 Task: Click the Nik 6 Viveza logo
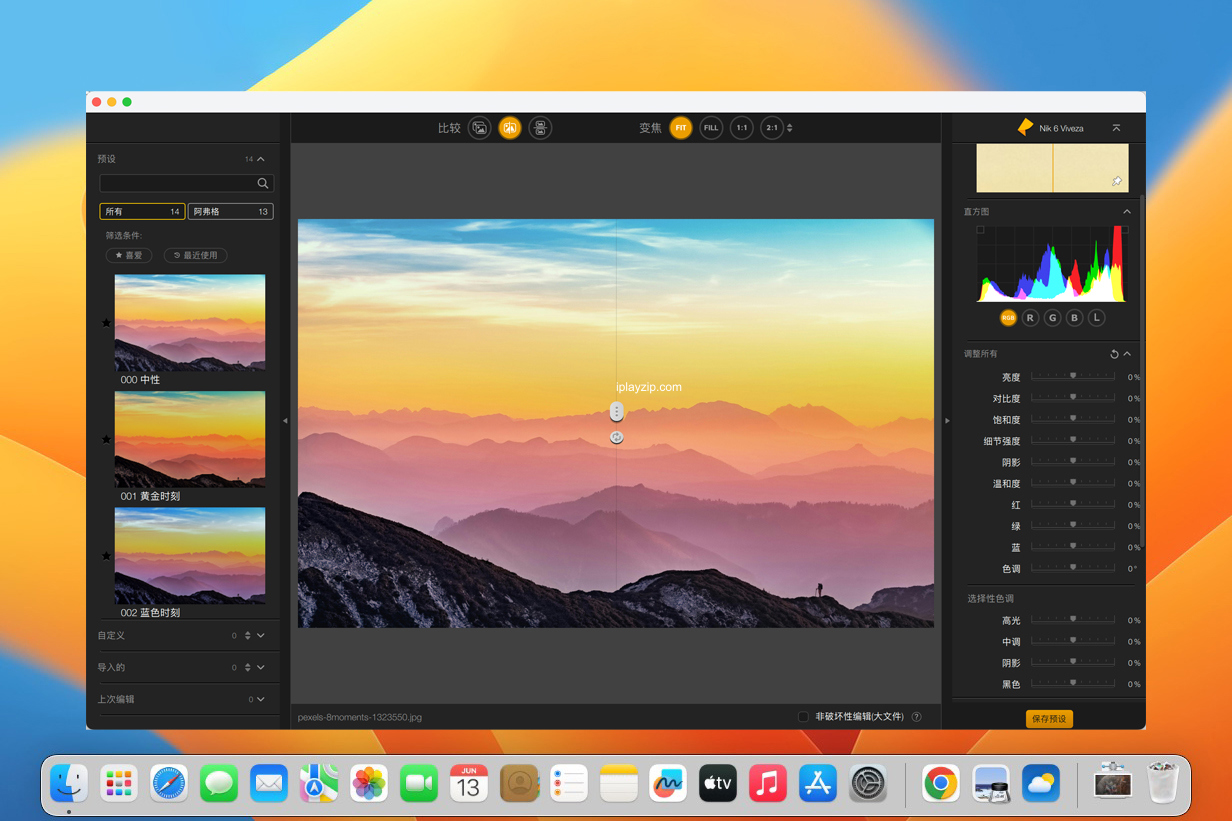tap(1025, 127)
